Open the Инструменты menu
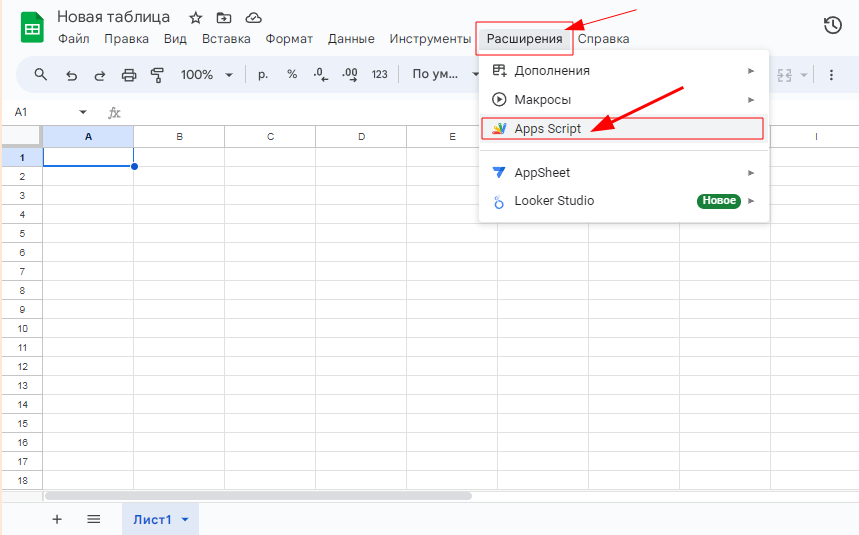This screenshot has width=859, height=535. (430, 39)
